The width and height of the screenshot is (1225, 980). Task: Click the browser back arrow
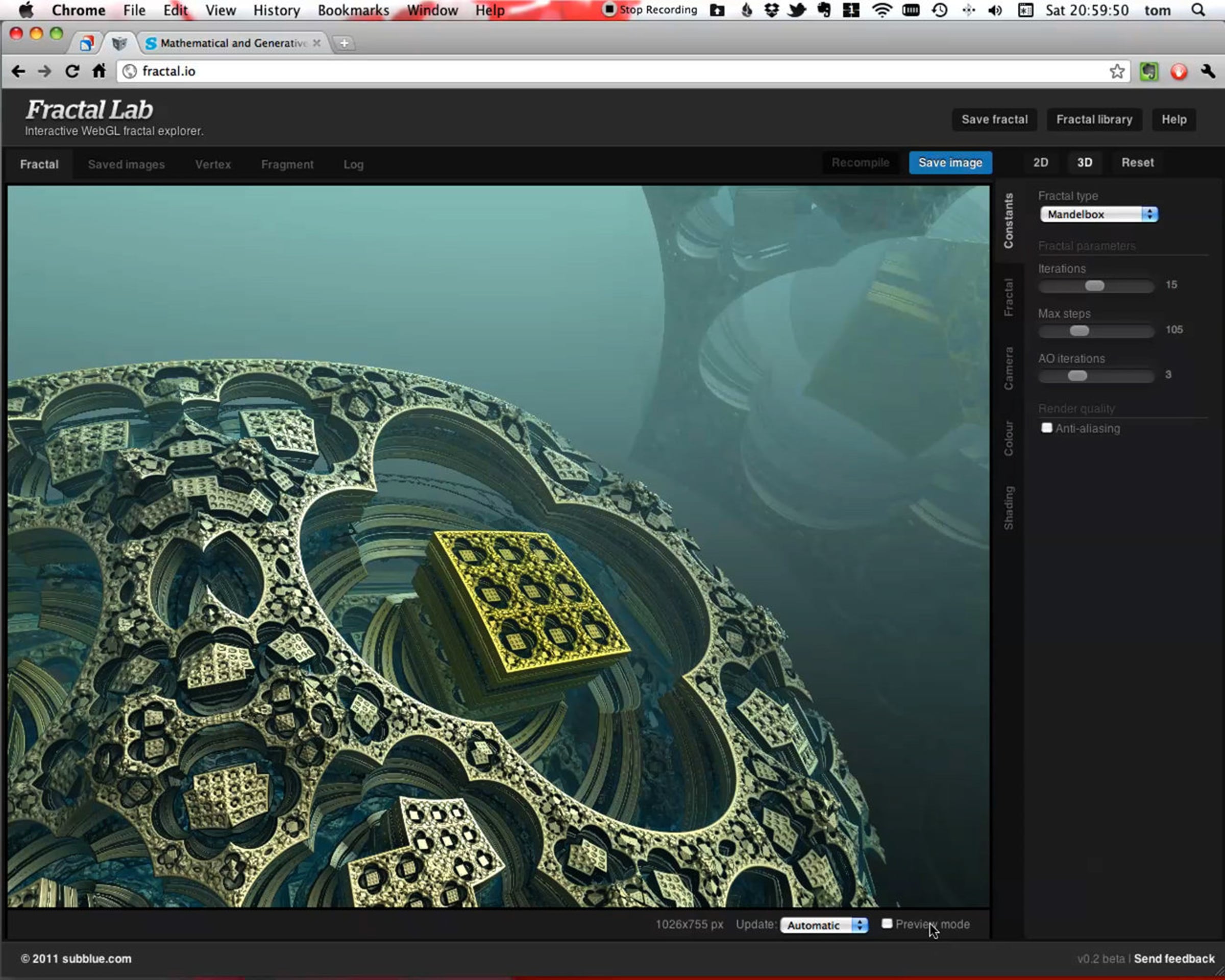pyautogui.click(x=18, y=71)
